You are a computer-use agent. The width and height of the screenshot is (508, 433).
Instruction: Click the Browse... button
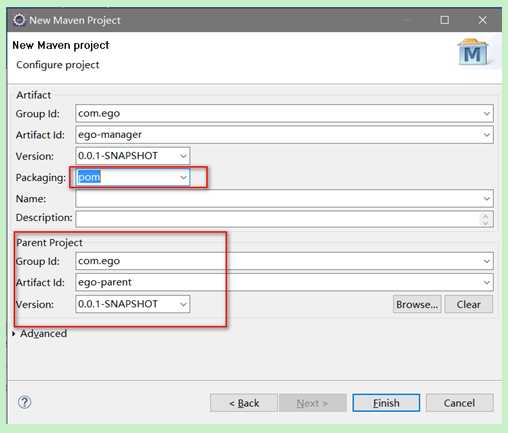point(417,304)
